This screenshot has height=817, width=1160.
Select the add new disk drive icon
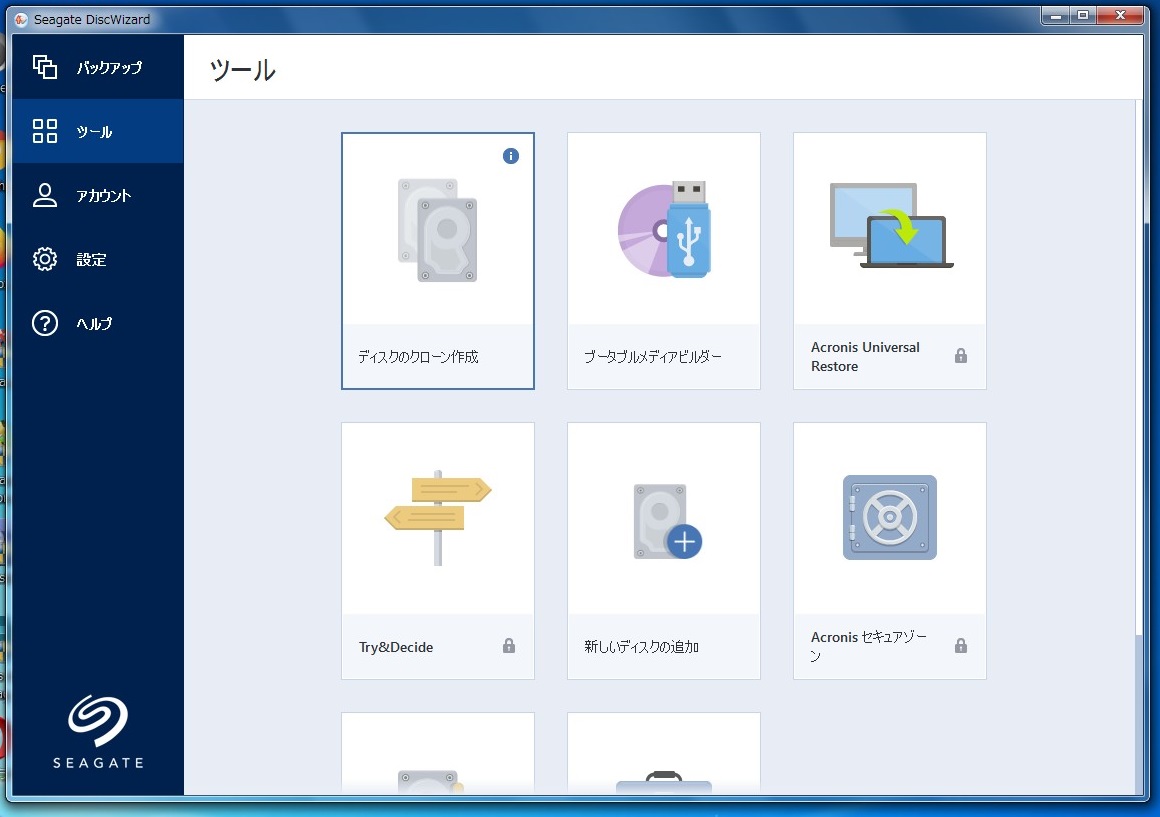[667, 521]
